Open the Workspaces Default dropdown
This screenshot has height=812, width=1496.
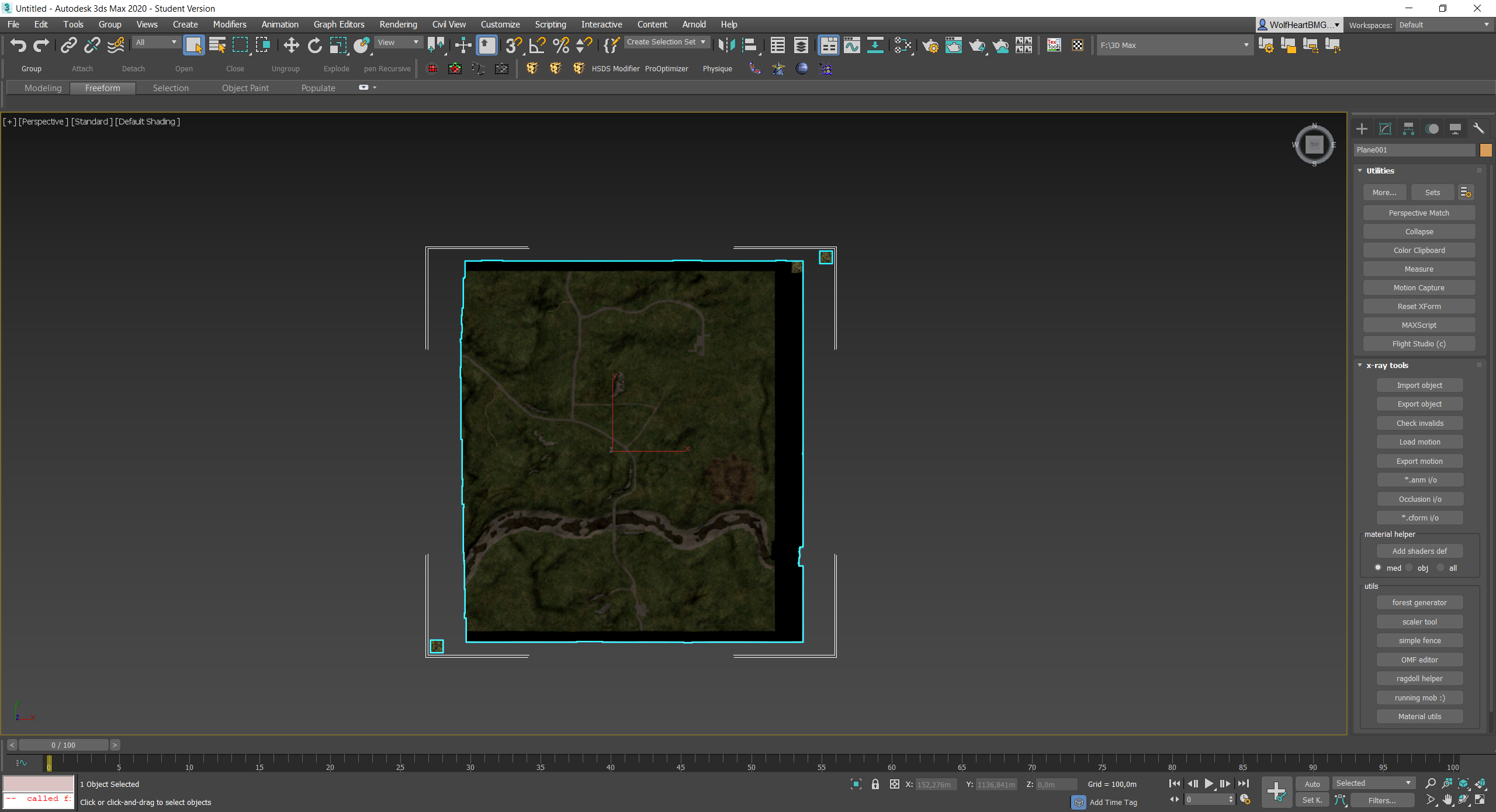1443,25
